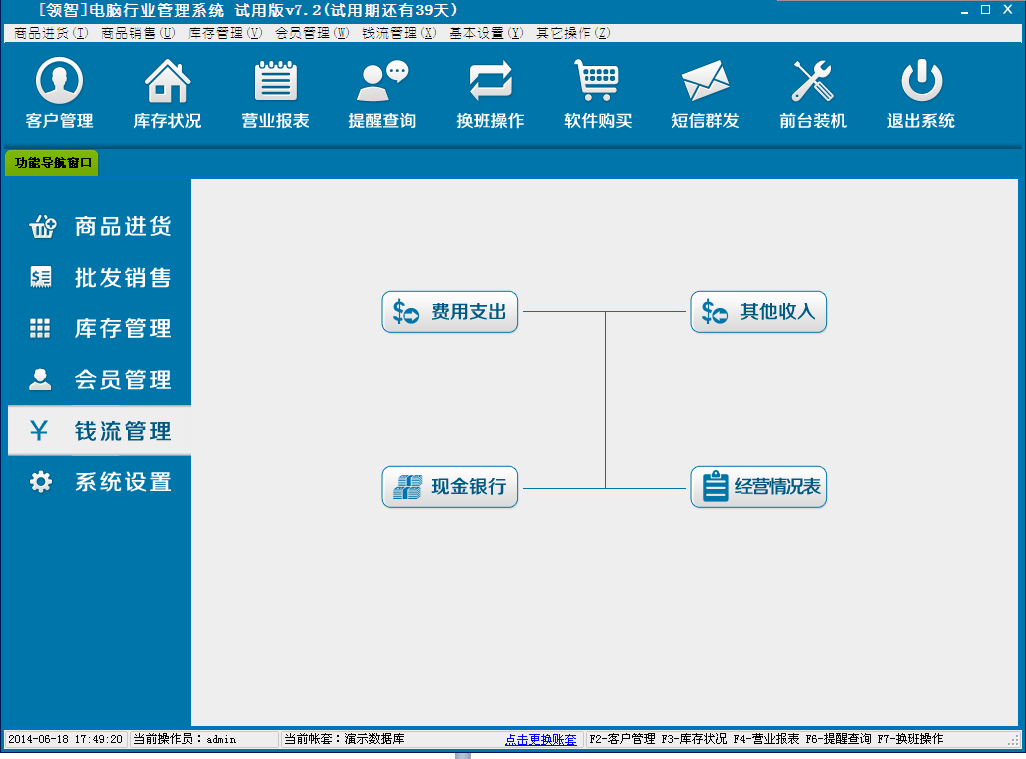Click dollar icon on 费用支出 button
Screen dimensions: 1026x759
point(406,311)
